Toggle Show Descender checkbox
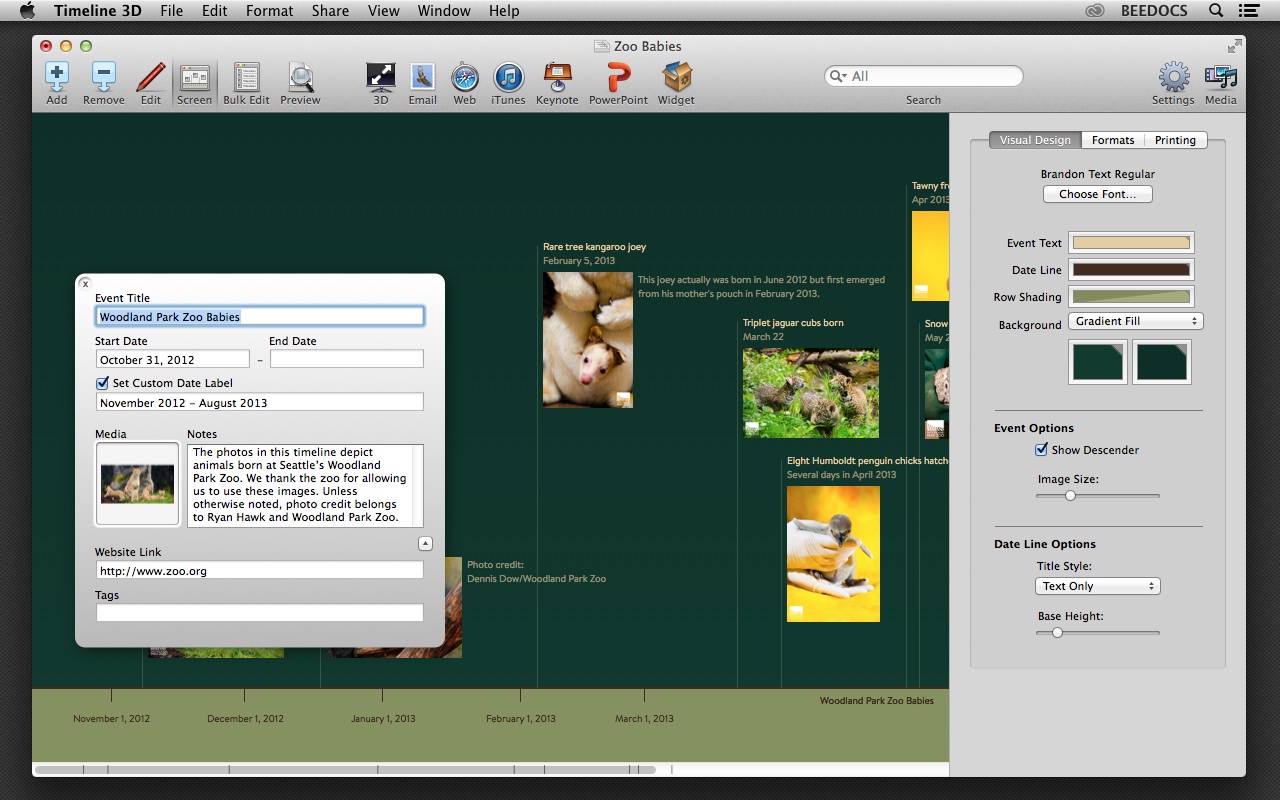1280x800 pixels. tap(1041, 450)
